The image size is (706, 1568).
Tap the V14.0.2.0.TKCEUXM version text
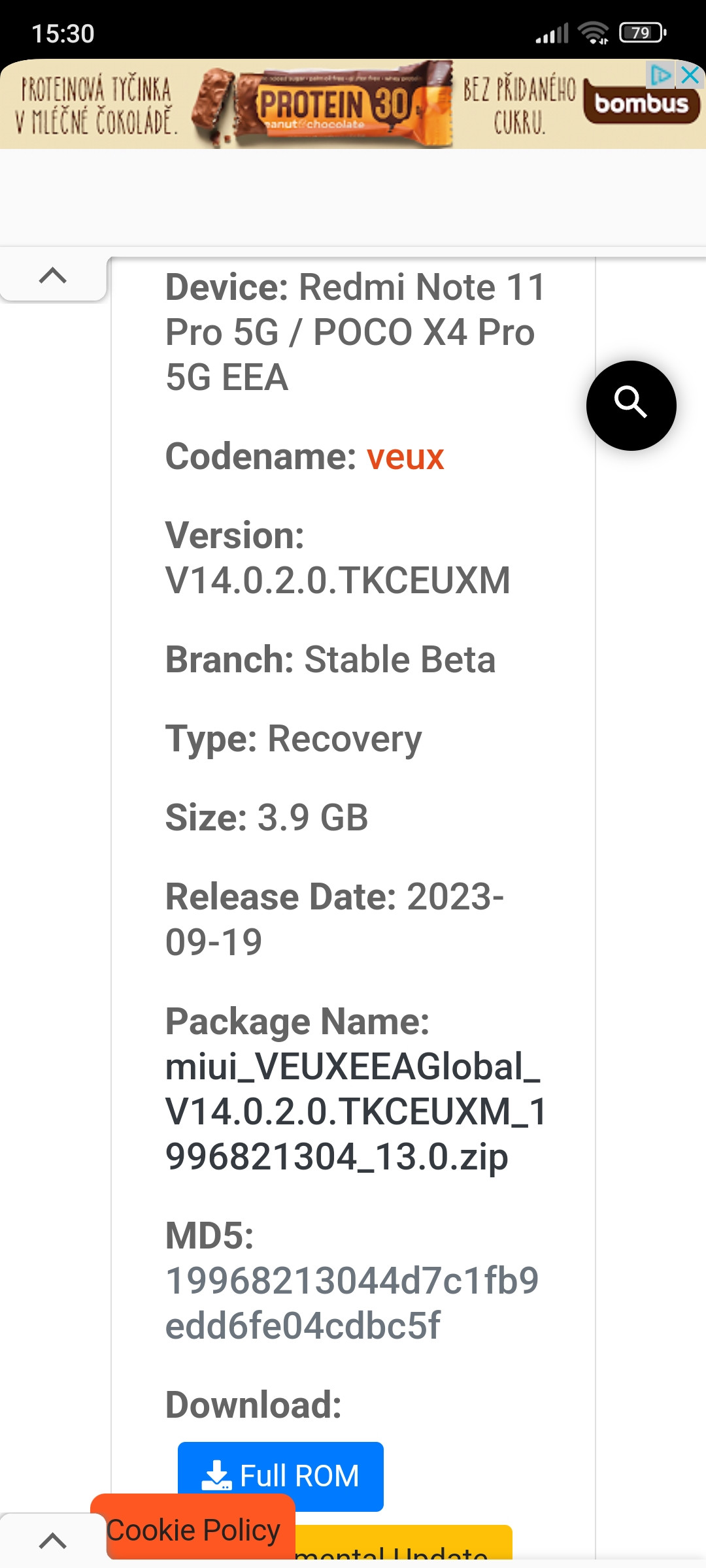pyautogui.click(x=337, y=580)
